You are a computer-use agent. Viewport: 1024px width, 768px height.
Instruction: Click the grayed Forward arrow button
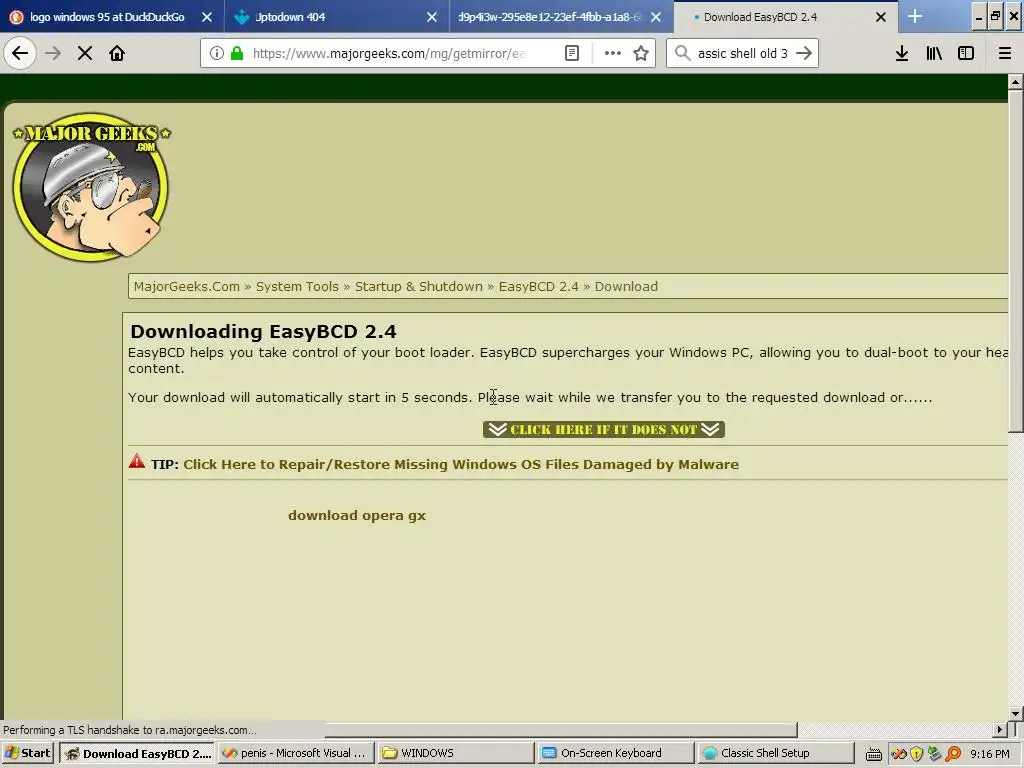click(53, 53)
